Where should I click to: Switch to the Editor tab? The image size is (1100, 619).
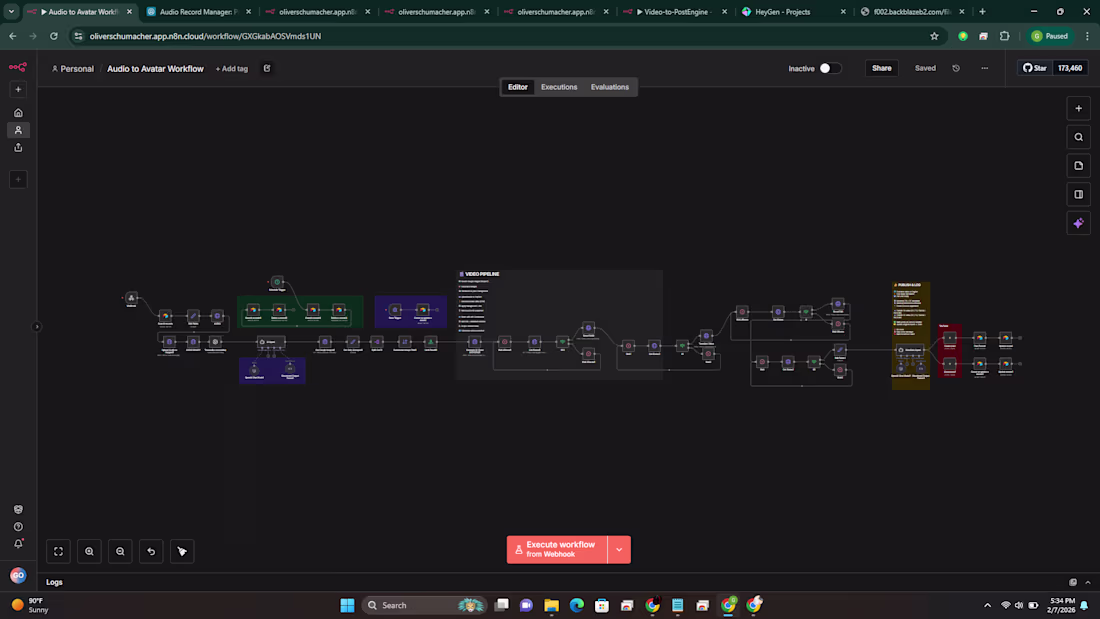click(518, 87)
